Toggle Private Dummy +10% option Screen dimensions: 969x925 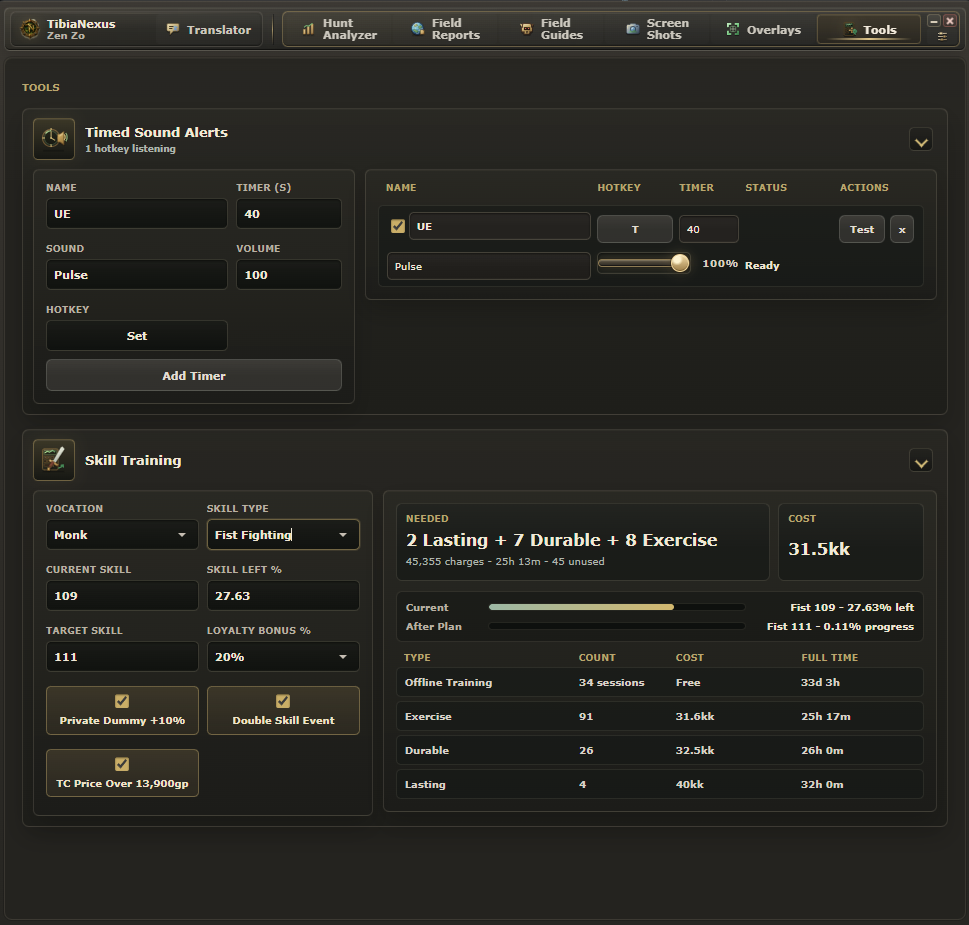pyautogui.click(x=122, y=710)
